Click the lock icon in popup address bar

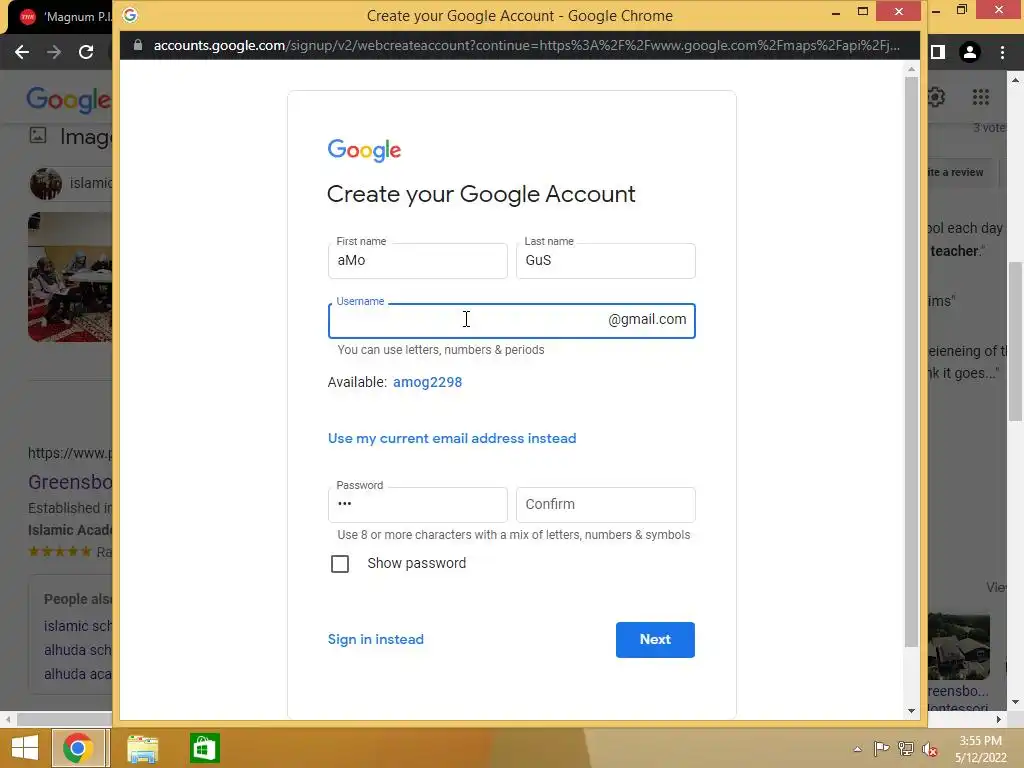(x=138, y=45)
